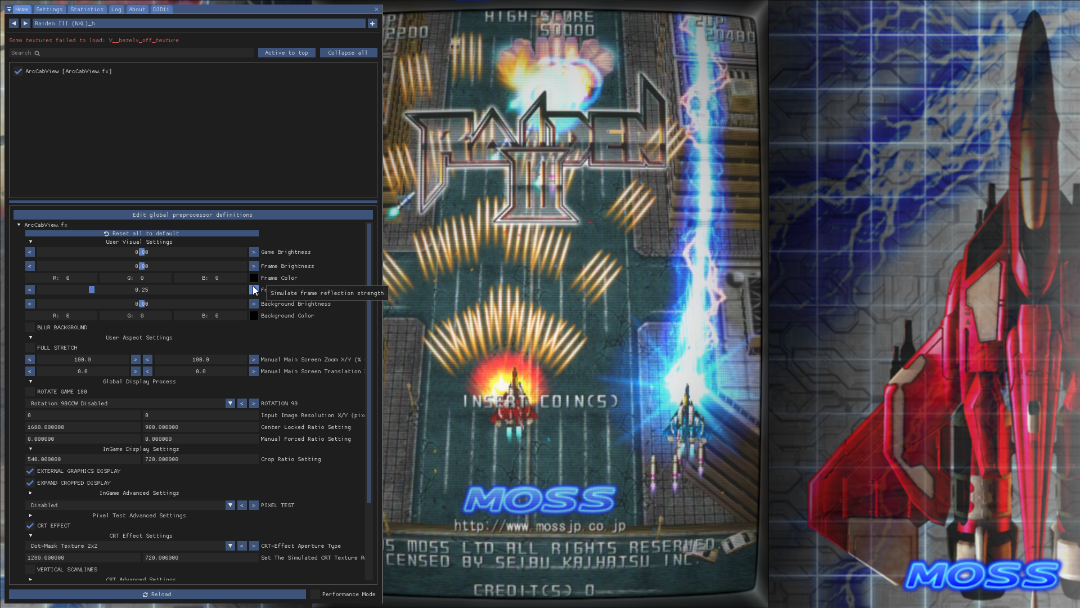Image resolution: width=1080 pixels, height=608 pixels.
Task: Switch to the Statistics tab
Action: (87, 9)
